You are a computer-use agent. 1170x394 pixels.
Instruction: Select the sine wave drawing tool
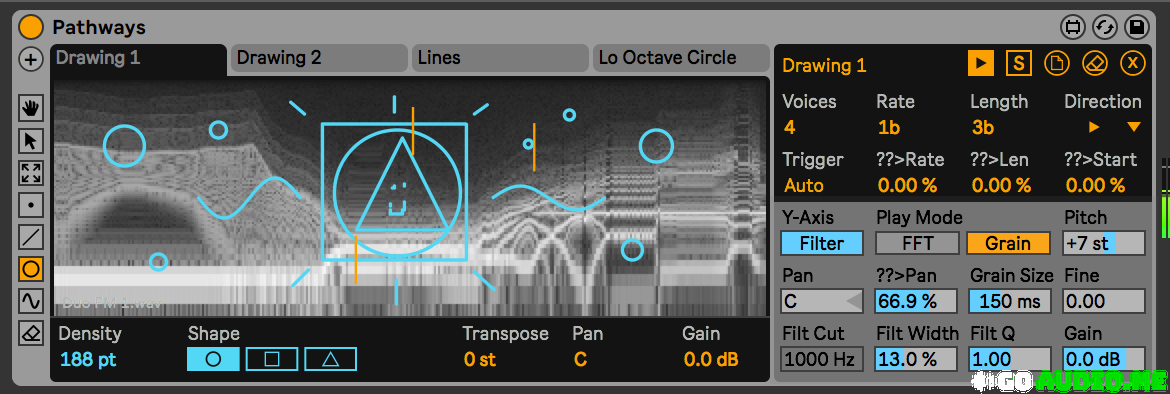tap(31, 301)
